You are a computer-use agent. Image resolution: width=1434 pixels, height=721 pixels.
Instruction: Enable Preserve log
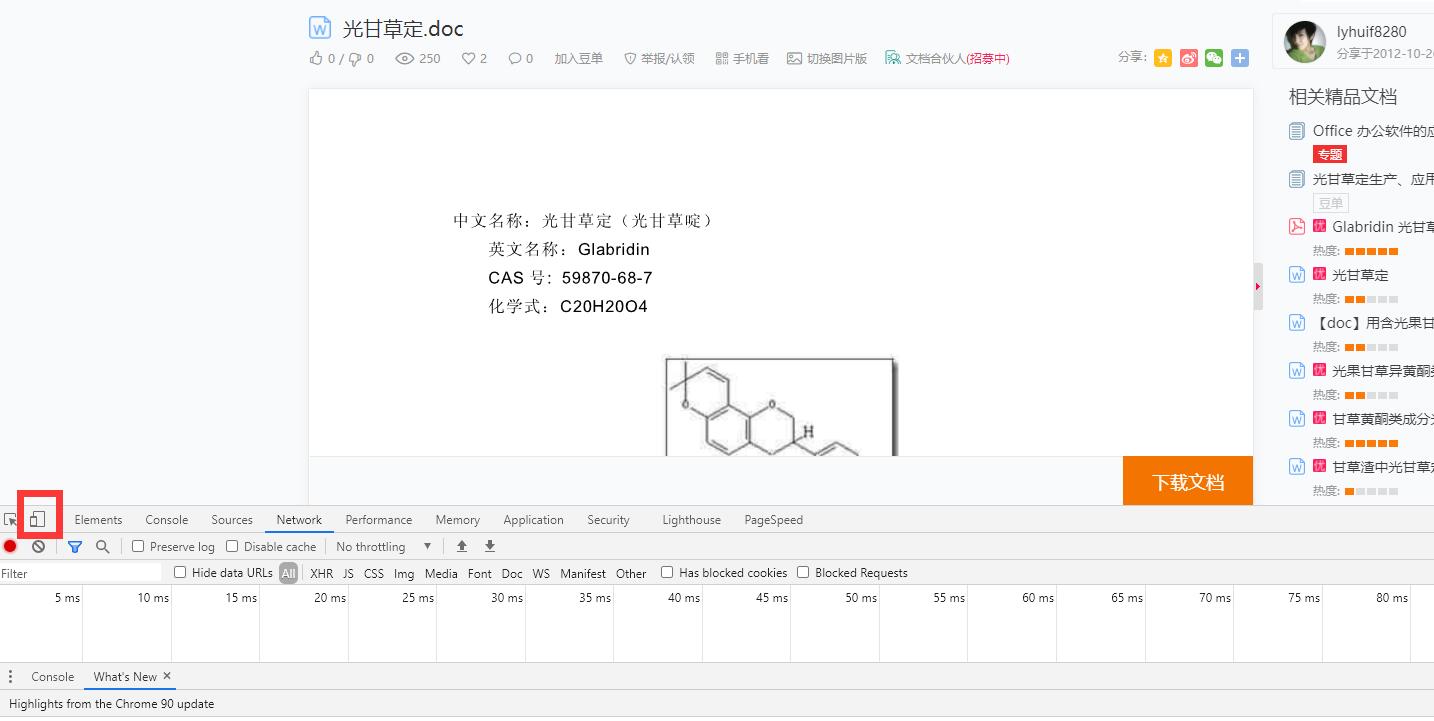point(138,546)
